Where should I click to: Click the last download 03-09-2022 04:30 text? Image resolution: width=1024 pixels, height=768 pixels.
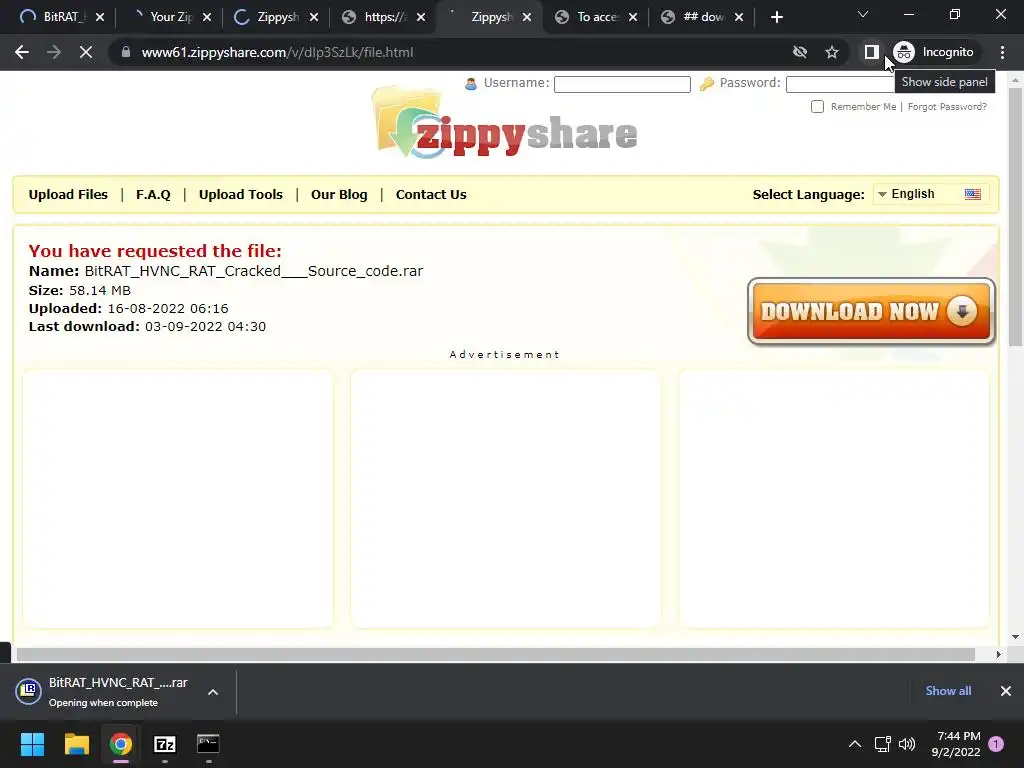click(205, 327)
